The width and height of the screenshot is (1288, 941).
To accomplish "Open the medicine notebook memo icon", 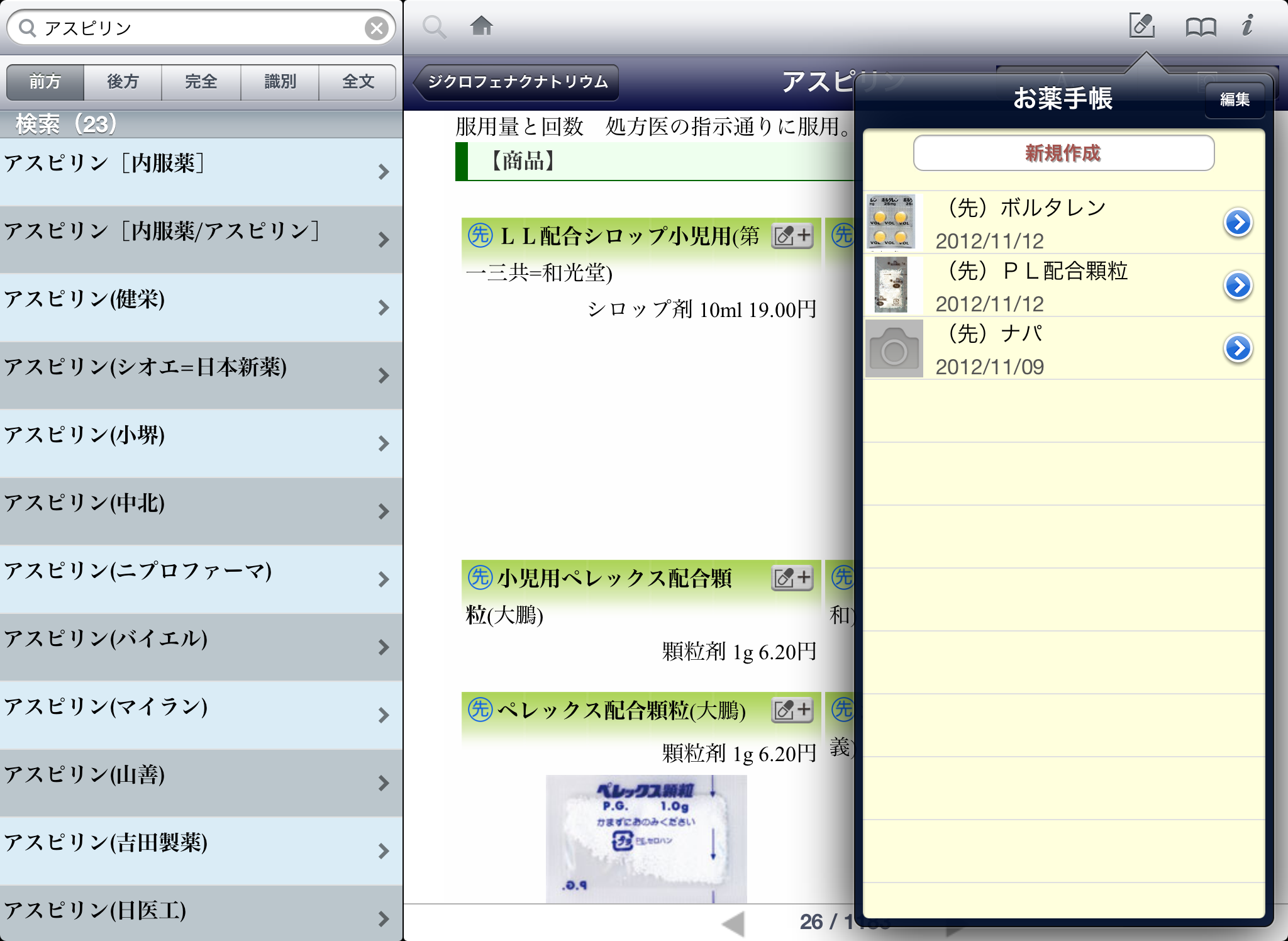I will tap(1141, 26).
